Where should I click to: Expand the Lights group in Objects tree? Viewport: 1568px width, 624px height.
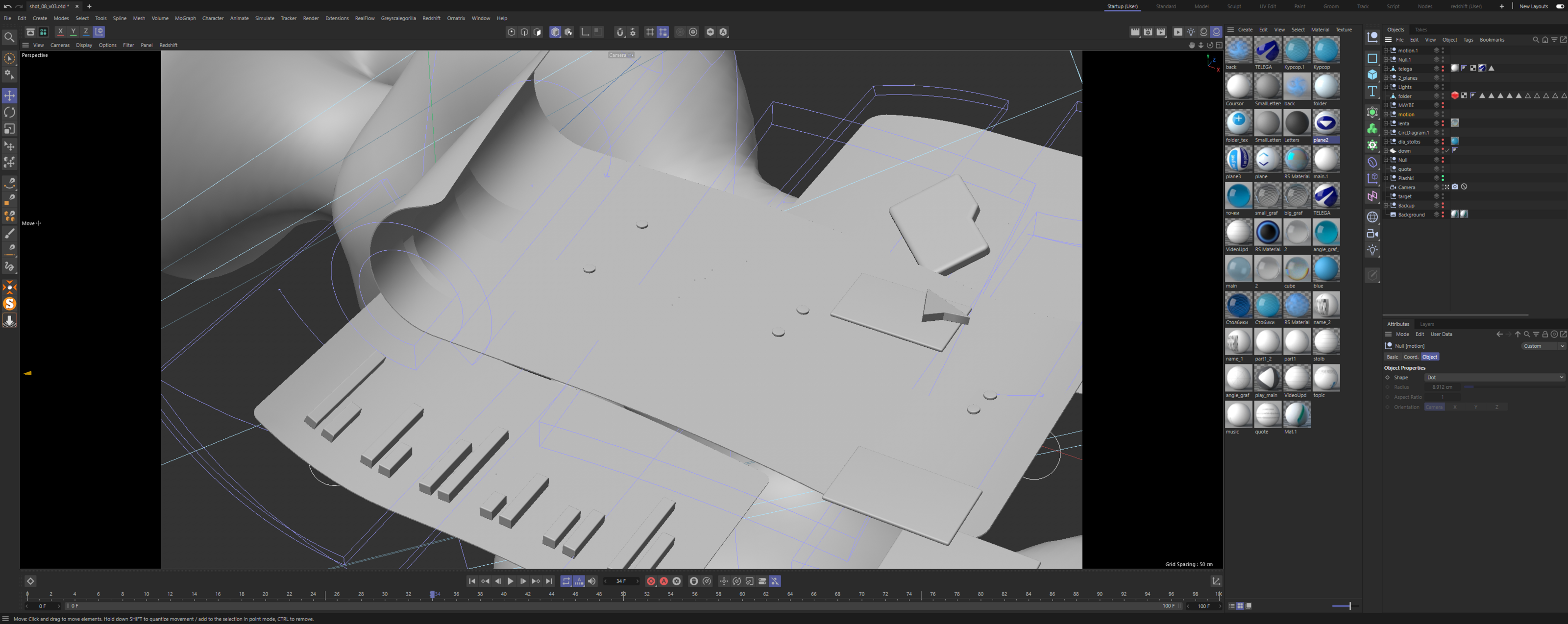(1386, 87)
